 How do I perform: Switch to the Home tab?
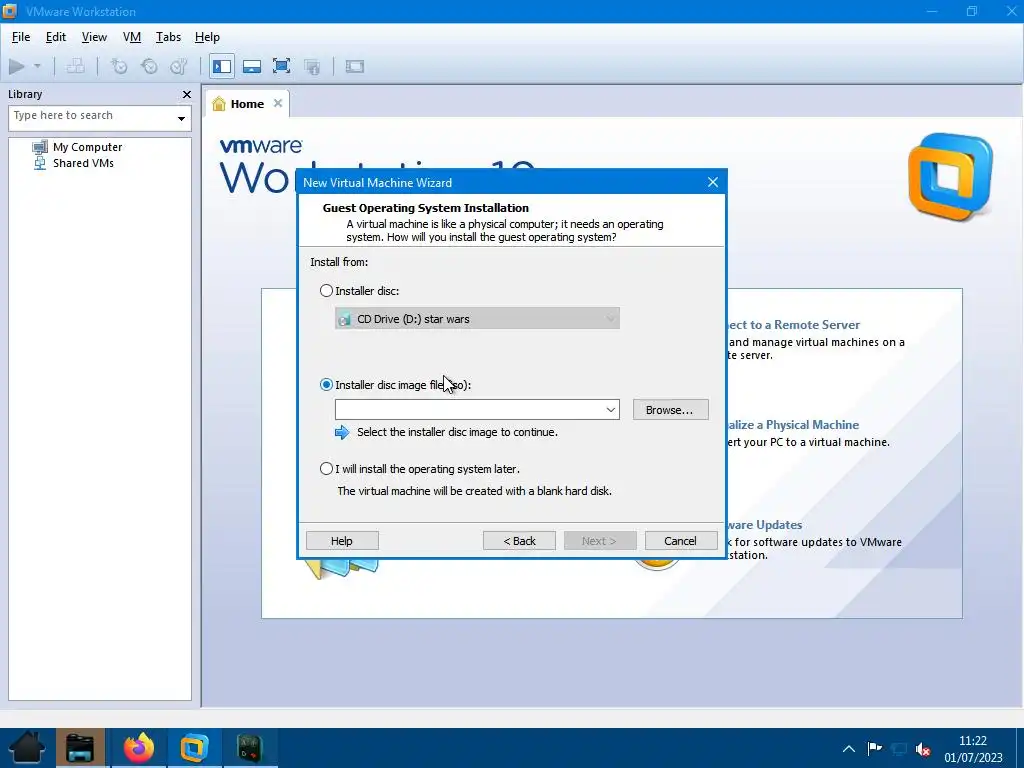tap(247, 104)
